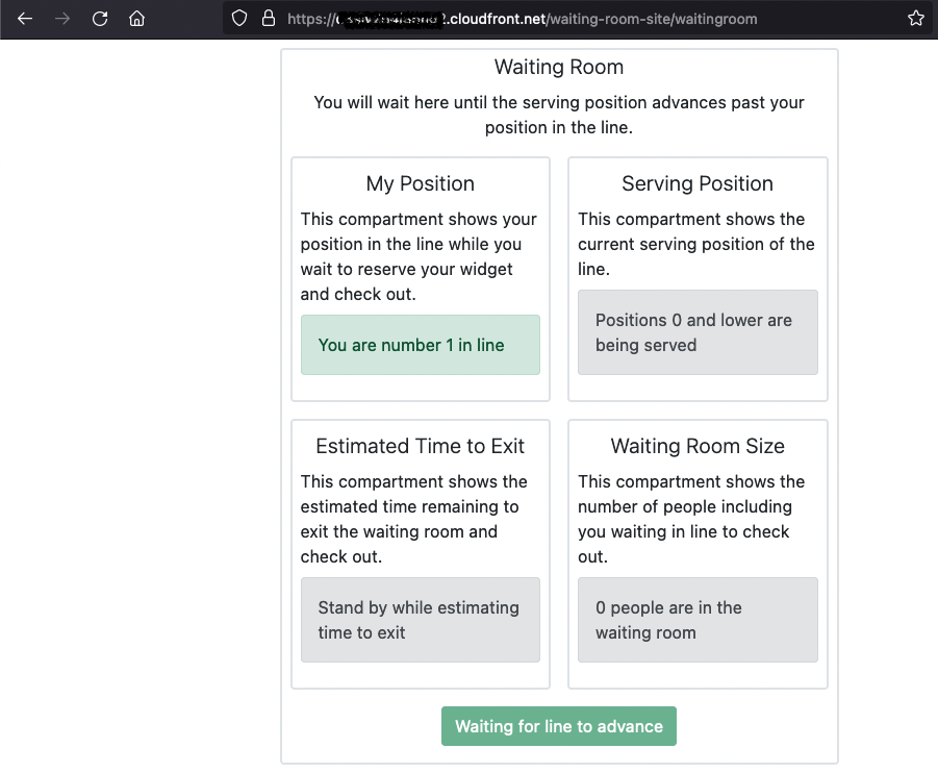Click 'Positions 0 and lower are being served'

(x=698, y=332)
